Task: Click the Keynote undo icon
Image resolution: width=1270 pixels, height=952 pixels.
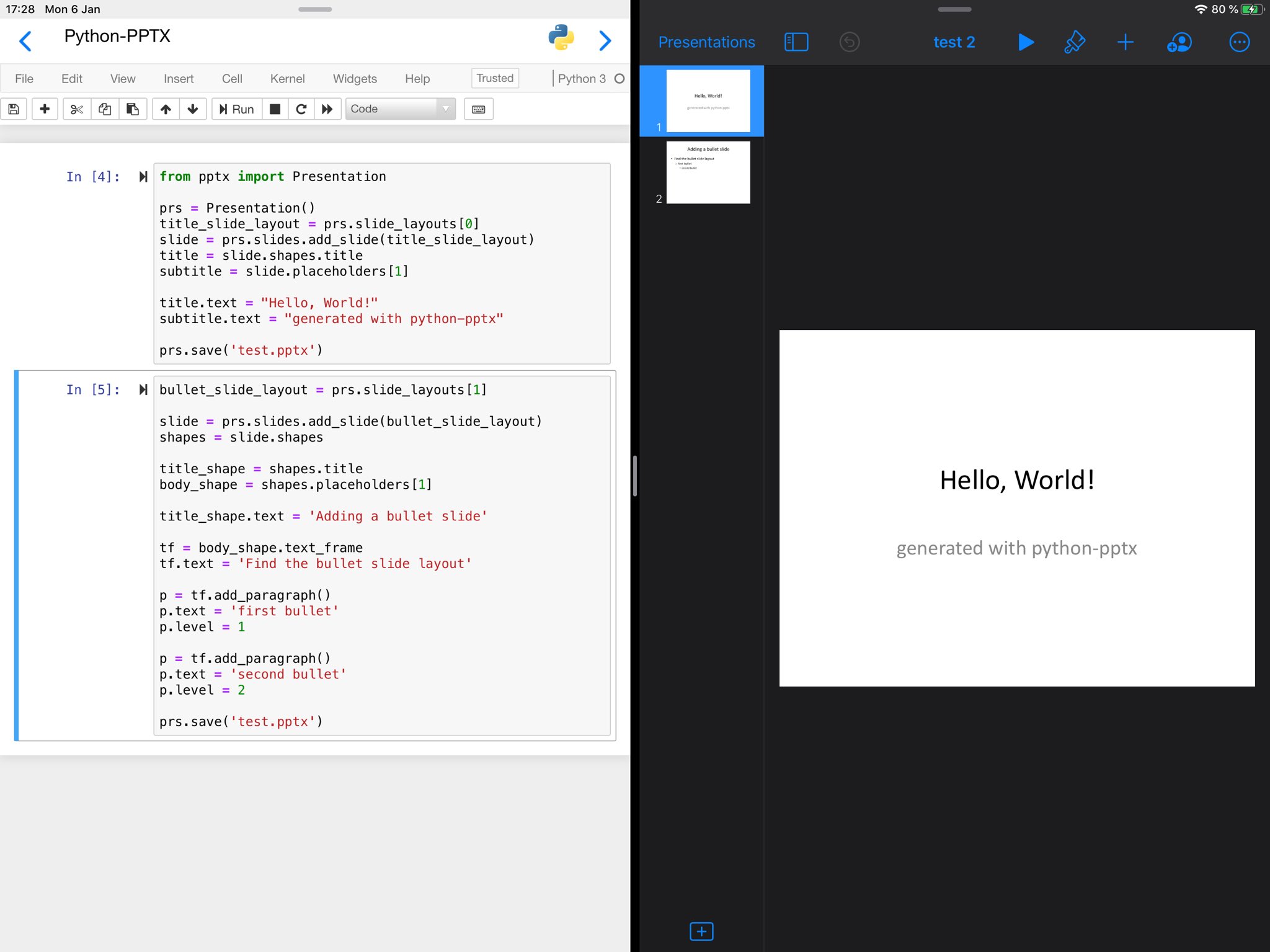Action: [x=850, y=42]
